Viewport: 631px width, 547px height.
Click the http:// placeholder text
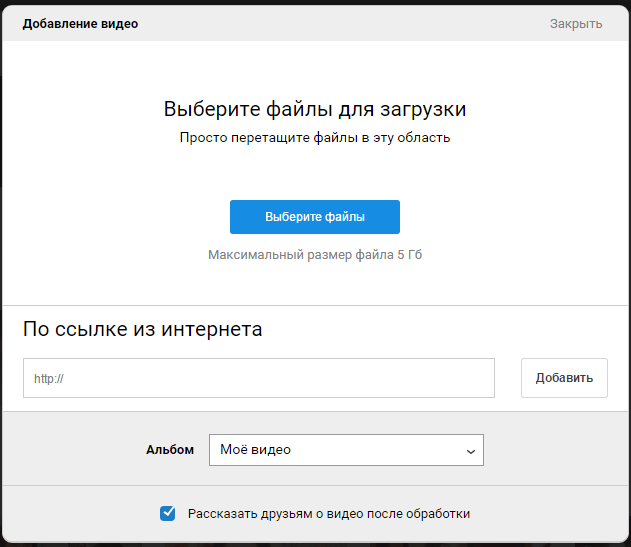[x=49, y=378]
